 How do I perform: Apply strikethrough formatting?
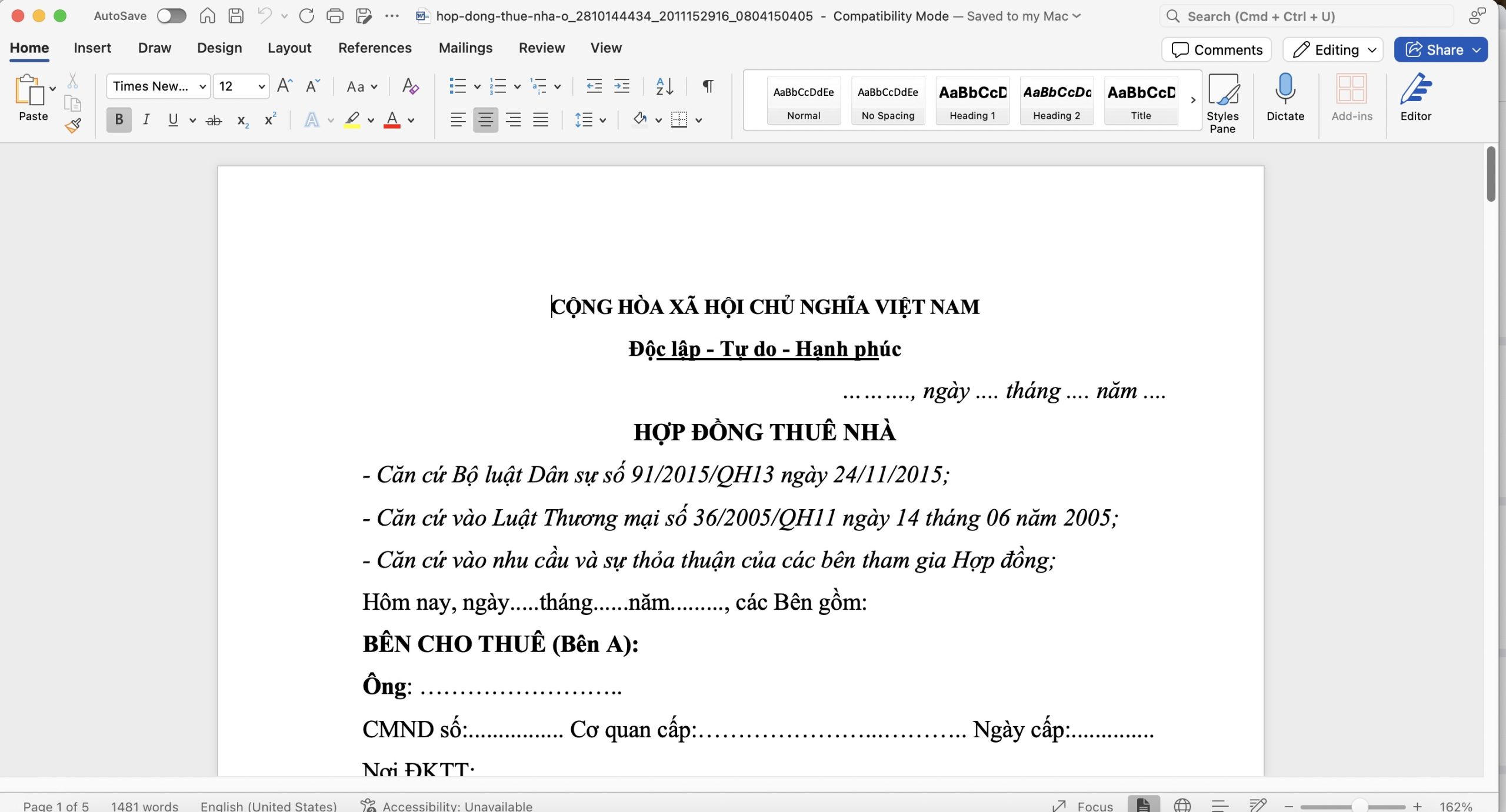(x=214, y=121)
